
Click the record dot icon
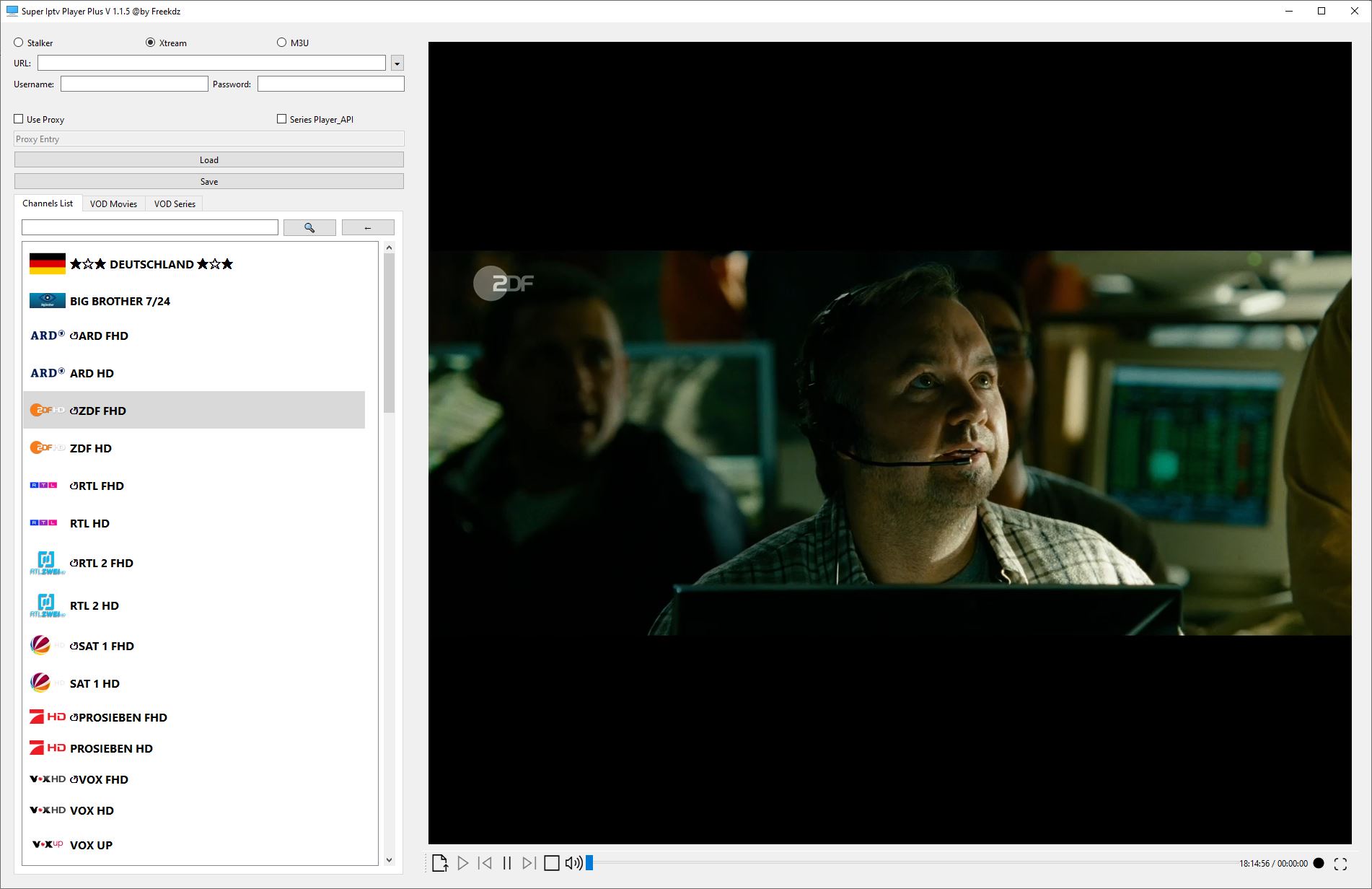(1319, 863)
